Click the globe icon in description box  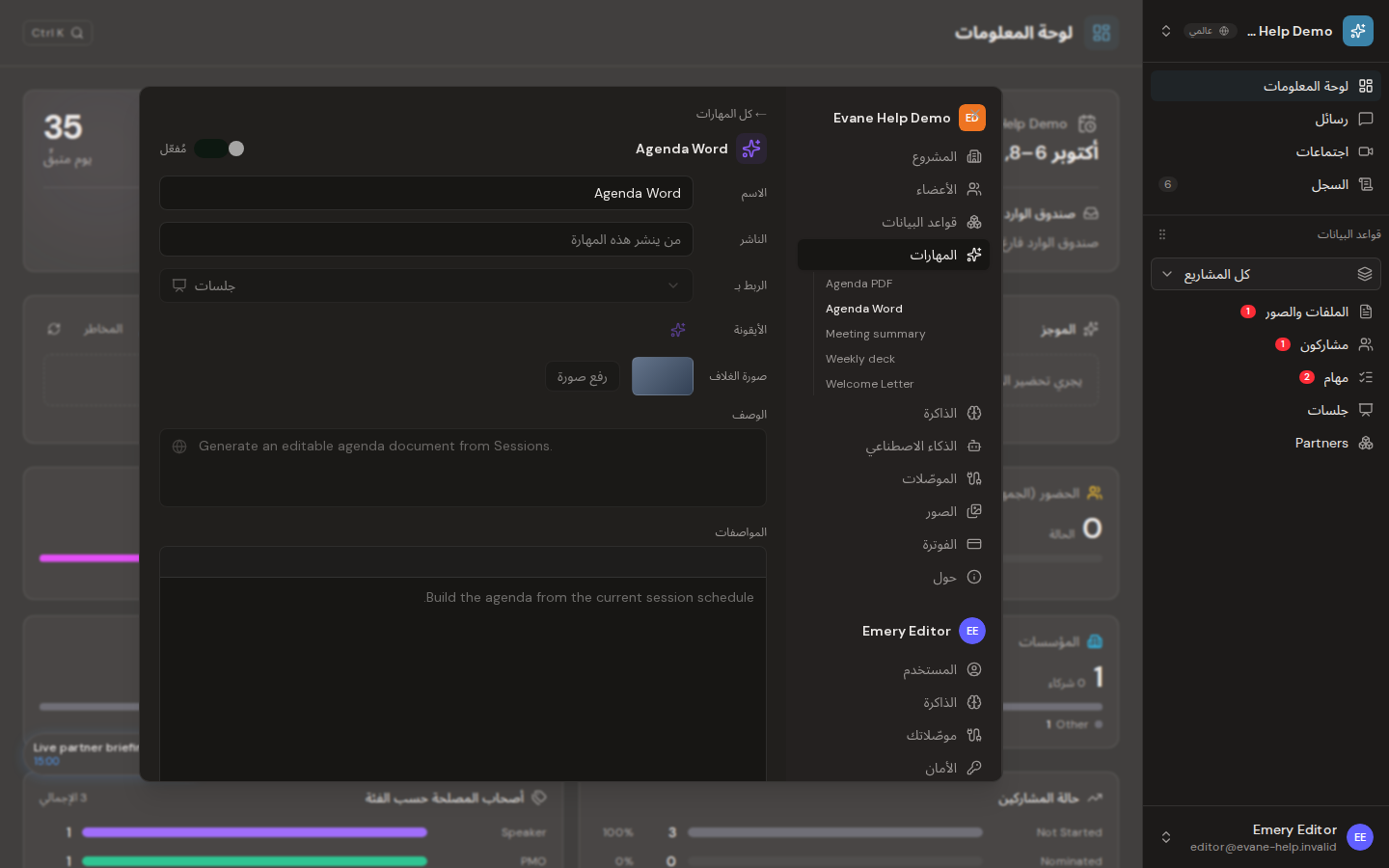(179, 447)
